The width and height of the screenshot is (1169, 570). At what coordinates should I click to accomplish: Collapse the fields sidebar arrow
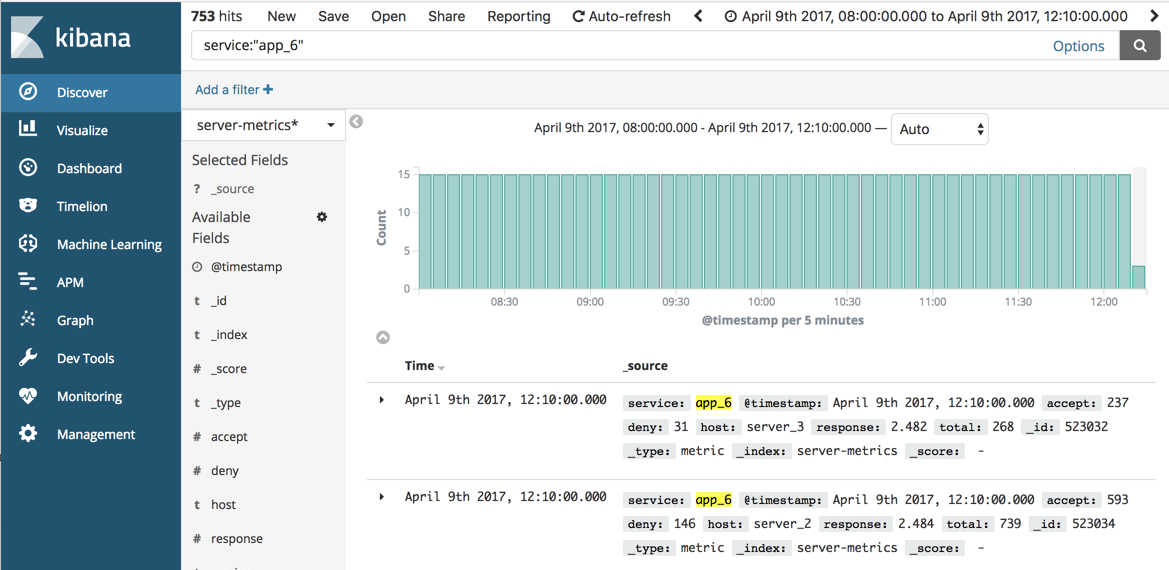click(356, 122)
